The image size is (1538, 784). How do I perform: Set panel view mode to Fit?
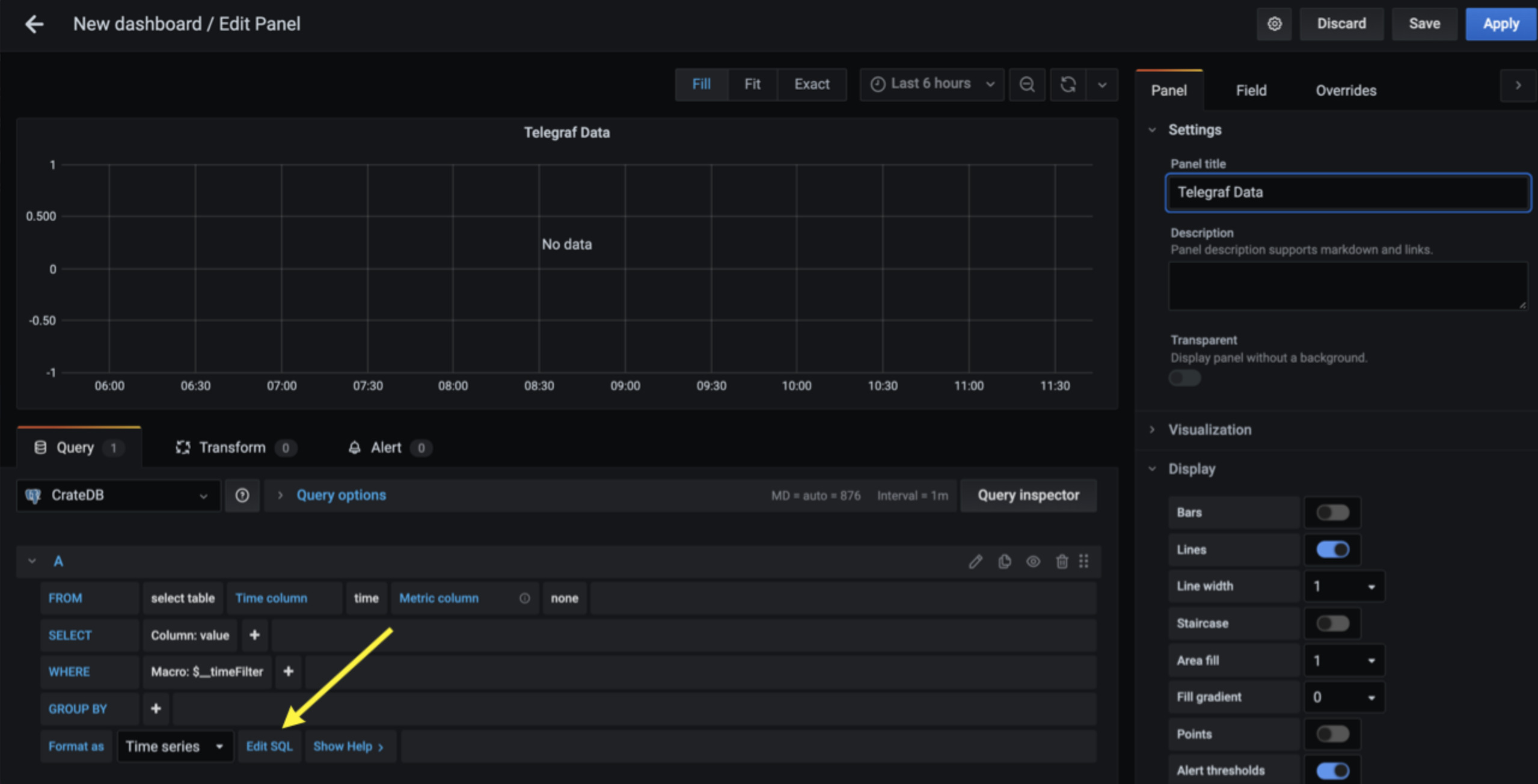tap(752, 84)
